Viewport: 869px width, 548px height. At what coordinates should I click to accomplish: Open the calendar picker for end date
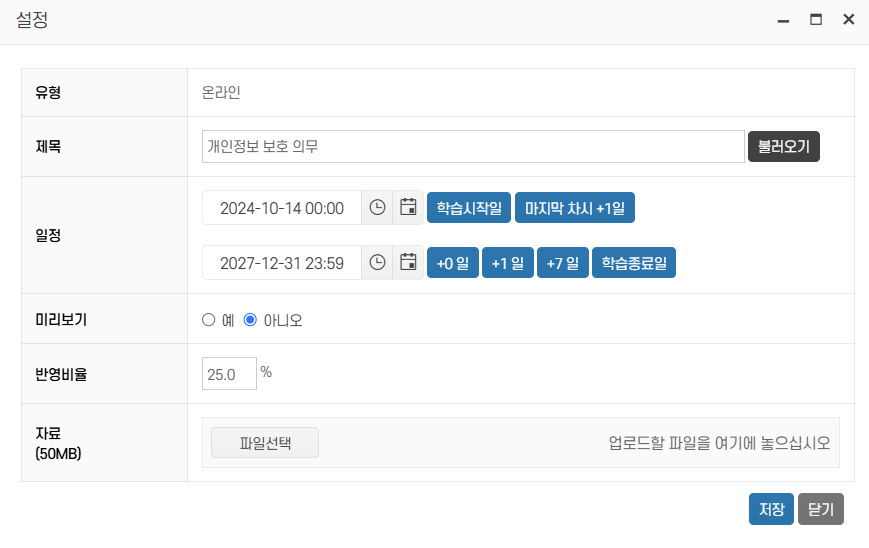(x=408, y=263)
